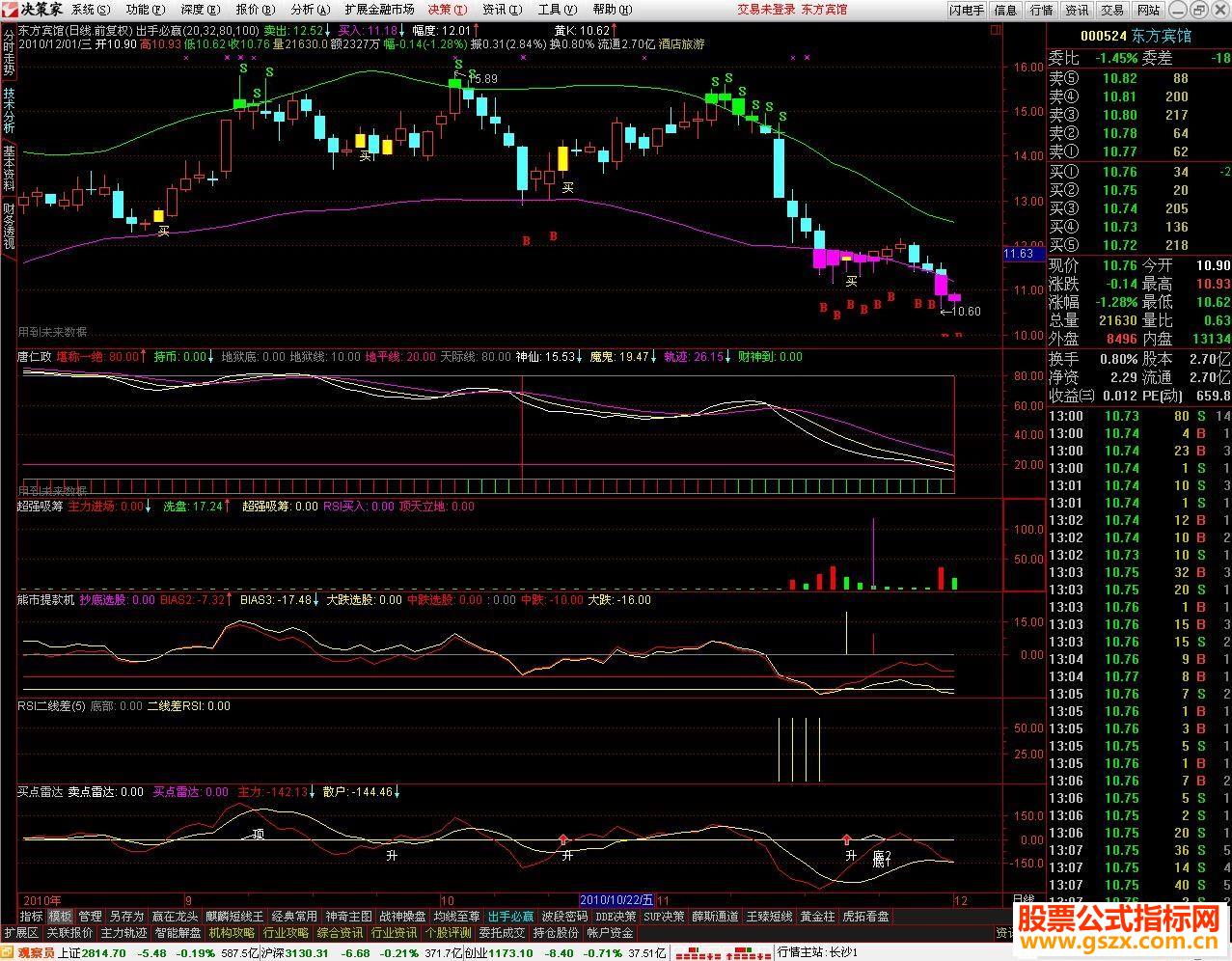Viewport: 1232px width, 961px height.
Task: Click the 上证 index value 2814.70
Action: (104, 952)
